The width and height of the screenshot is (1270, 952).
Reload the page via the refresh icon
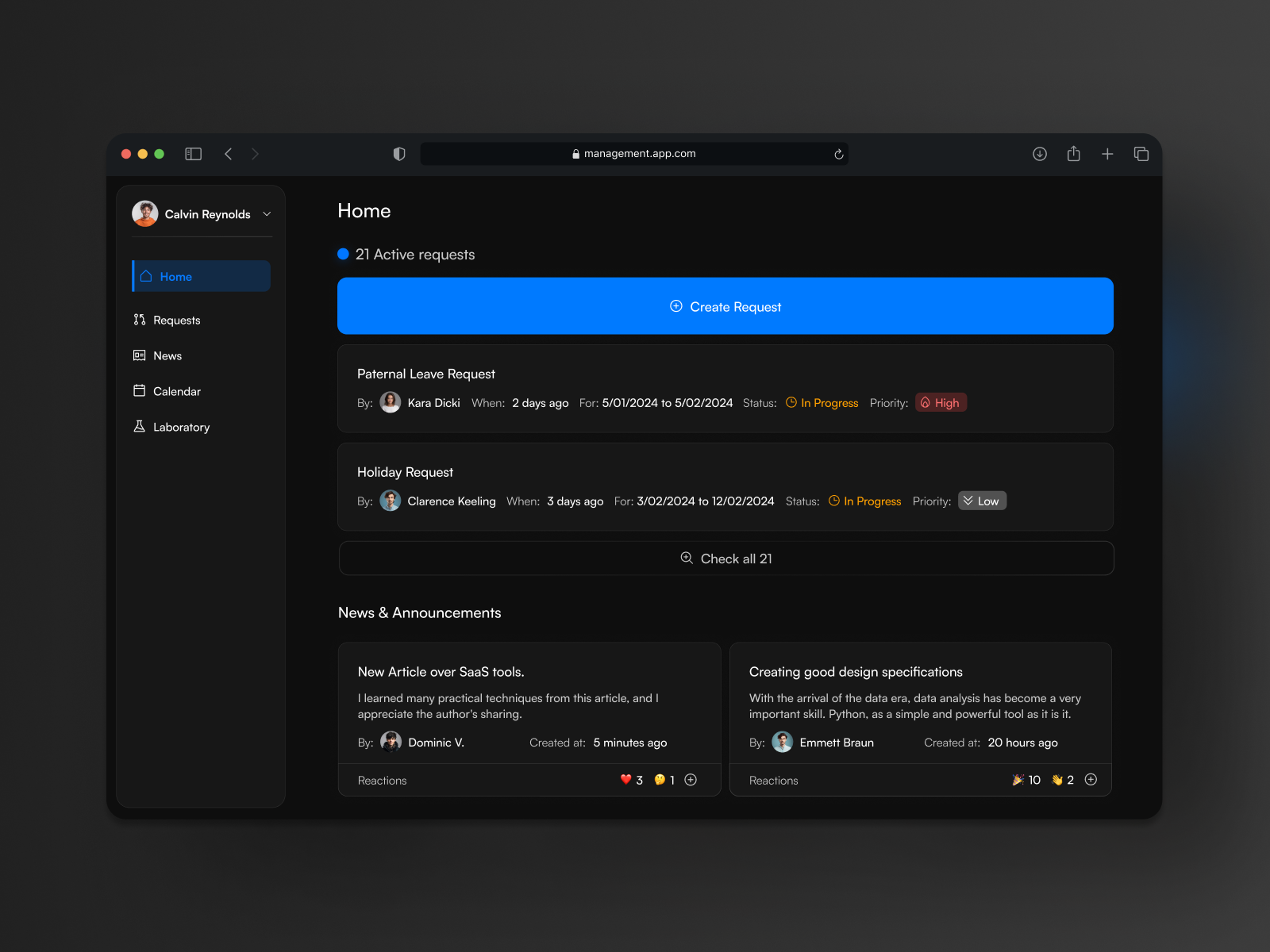click(838, 153)
